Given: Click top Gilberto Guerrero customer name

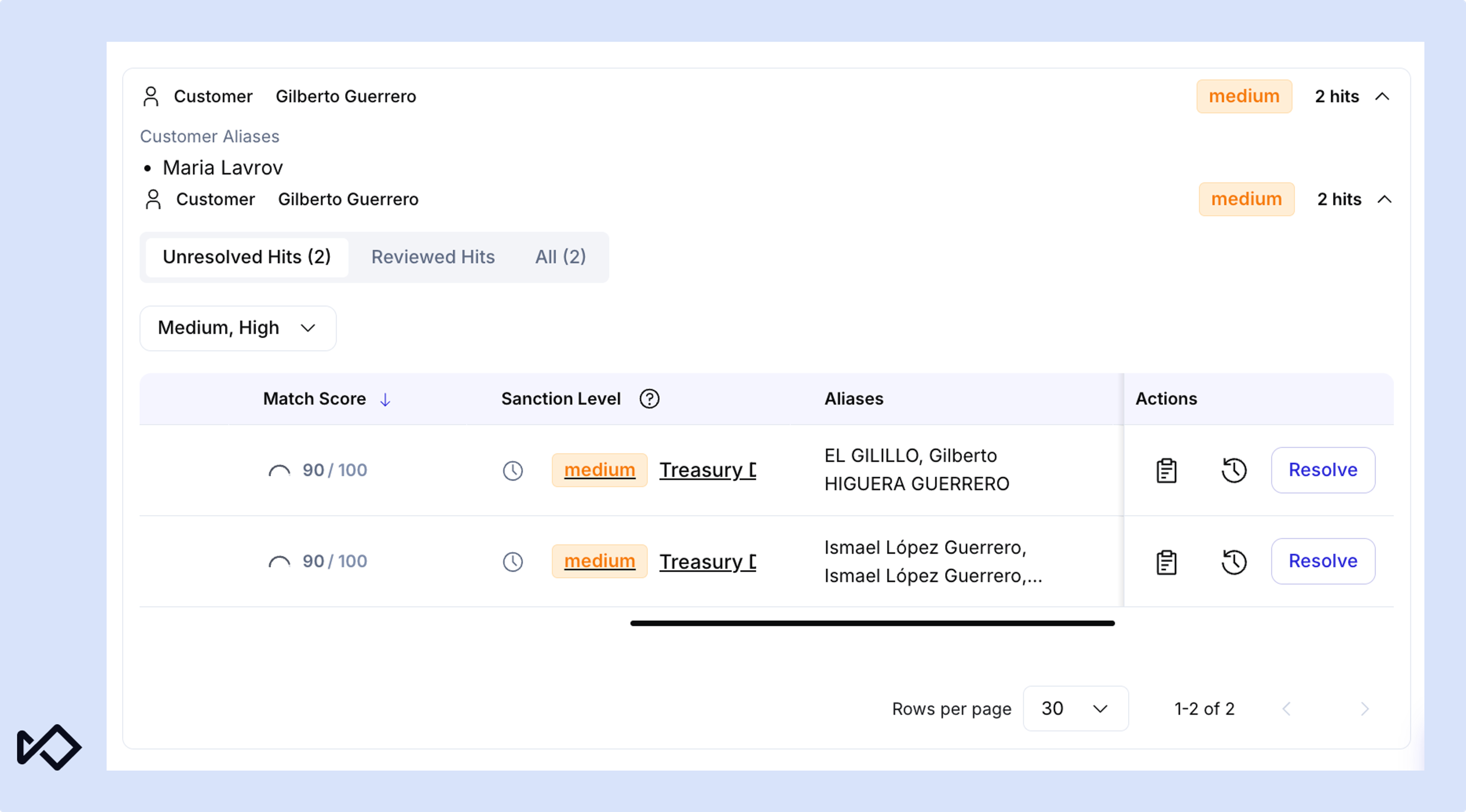Looking at the screenshot, I should tap(346, 96).
